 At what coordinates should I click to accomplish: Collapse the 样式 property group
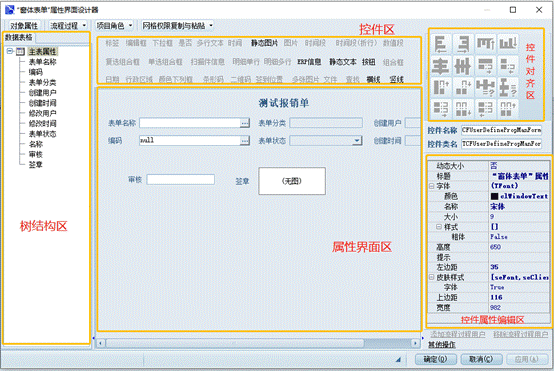tap(439, 226)
